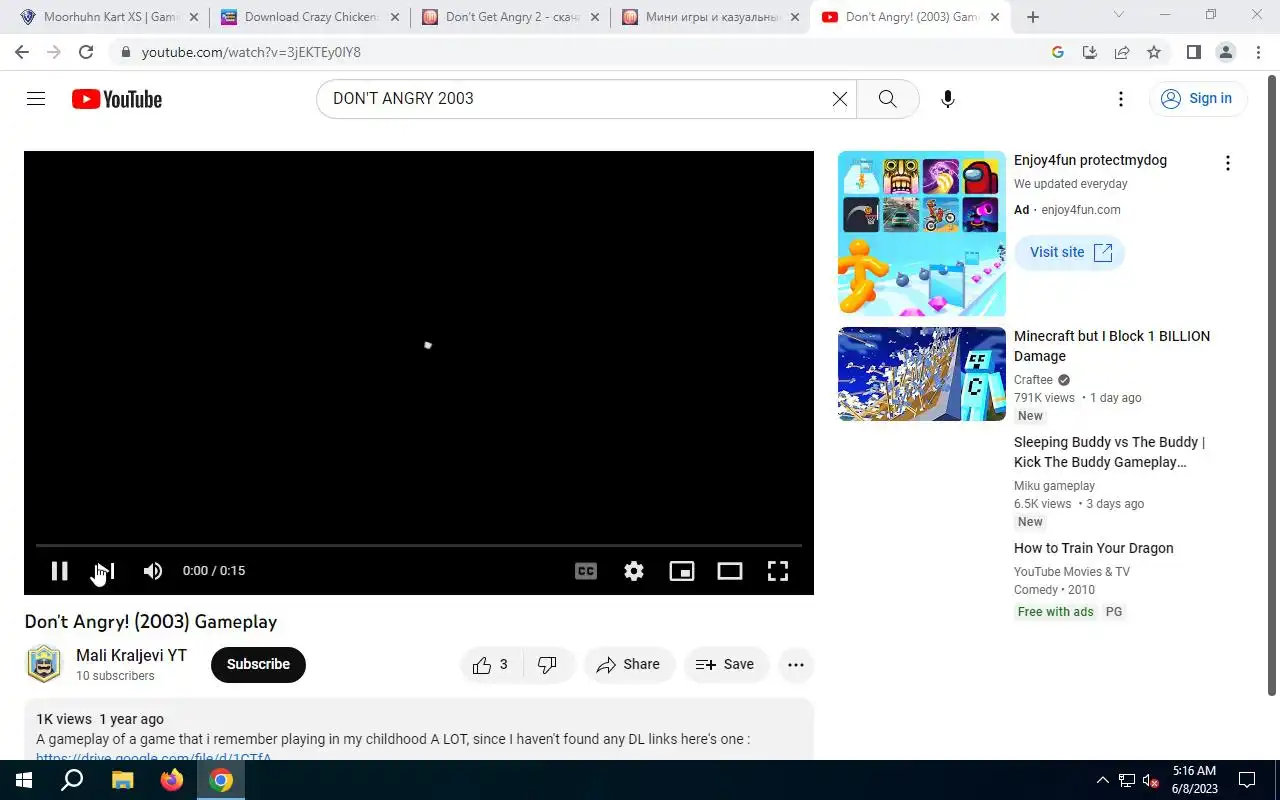Open Windows taskbar search

pos(72,780)
